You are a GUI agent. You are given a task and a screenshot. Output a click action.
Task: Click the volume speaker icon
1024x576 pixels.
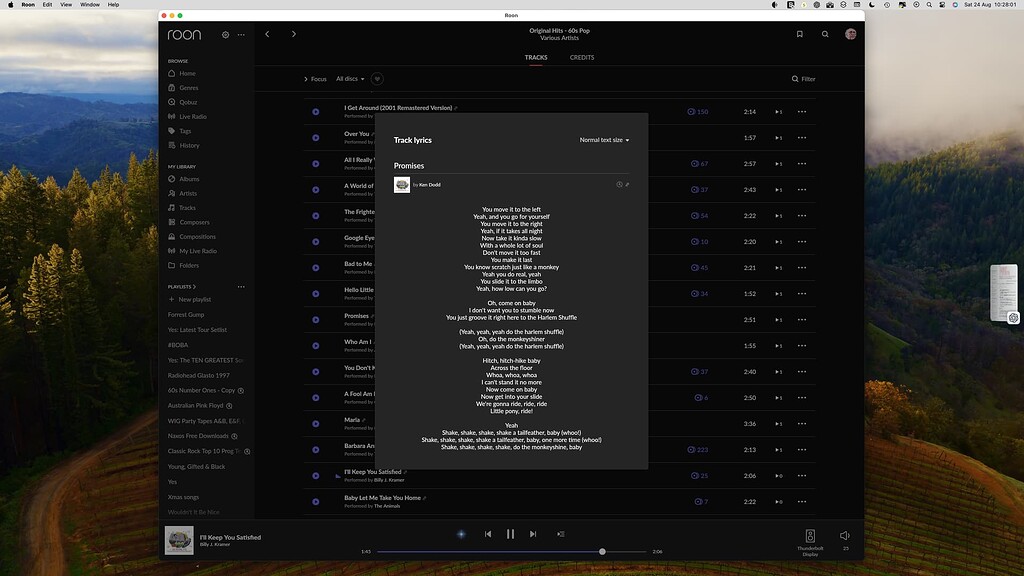click(x=844, y=535)
